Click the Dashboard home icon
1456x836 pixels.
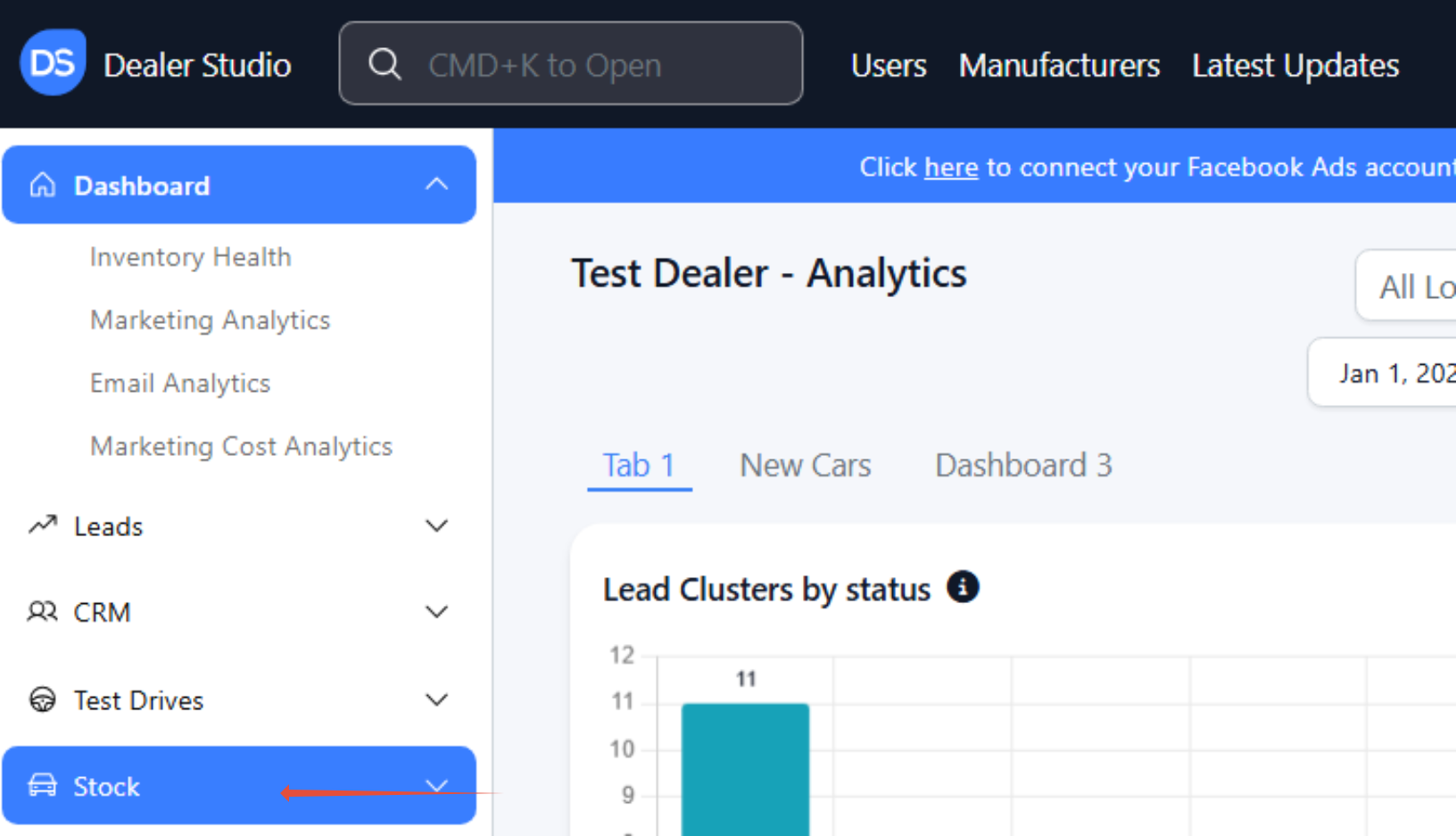pyautogui.click(x=42, y=185)
